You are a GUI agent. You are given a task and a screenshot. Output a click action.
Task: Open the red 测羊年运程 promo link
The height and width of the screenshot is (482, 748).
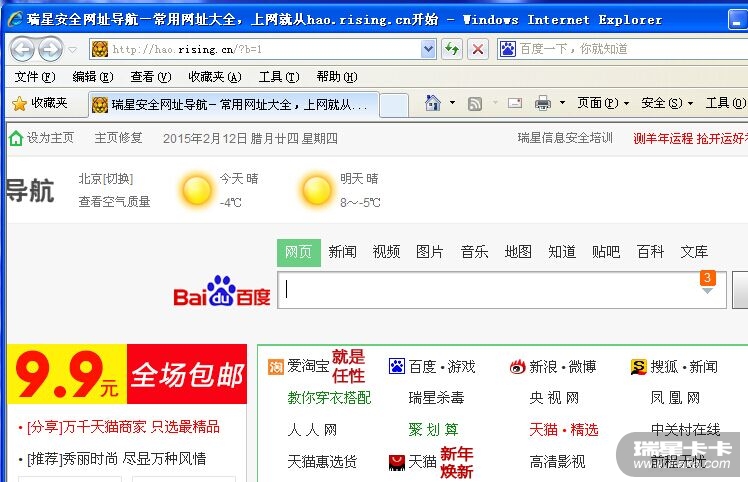(690, 138)
